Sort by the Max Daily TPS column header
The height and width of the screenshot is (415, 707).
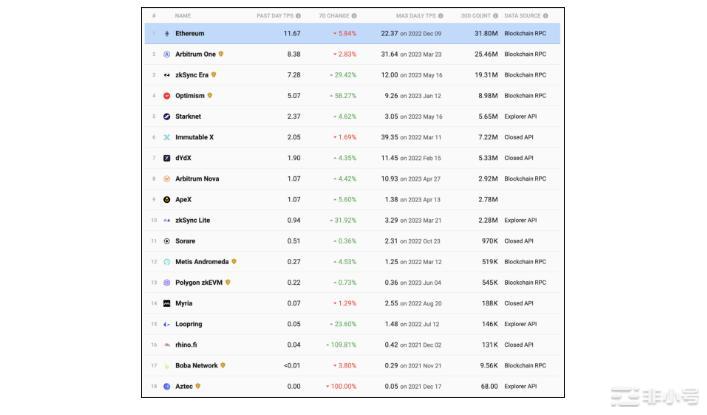pos(416,16)
